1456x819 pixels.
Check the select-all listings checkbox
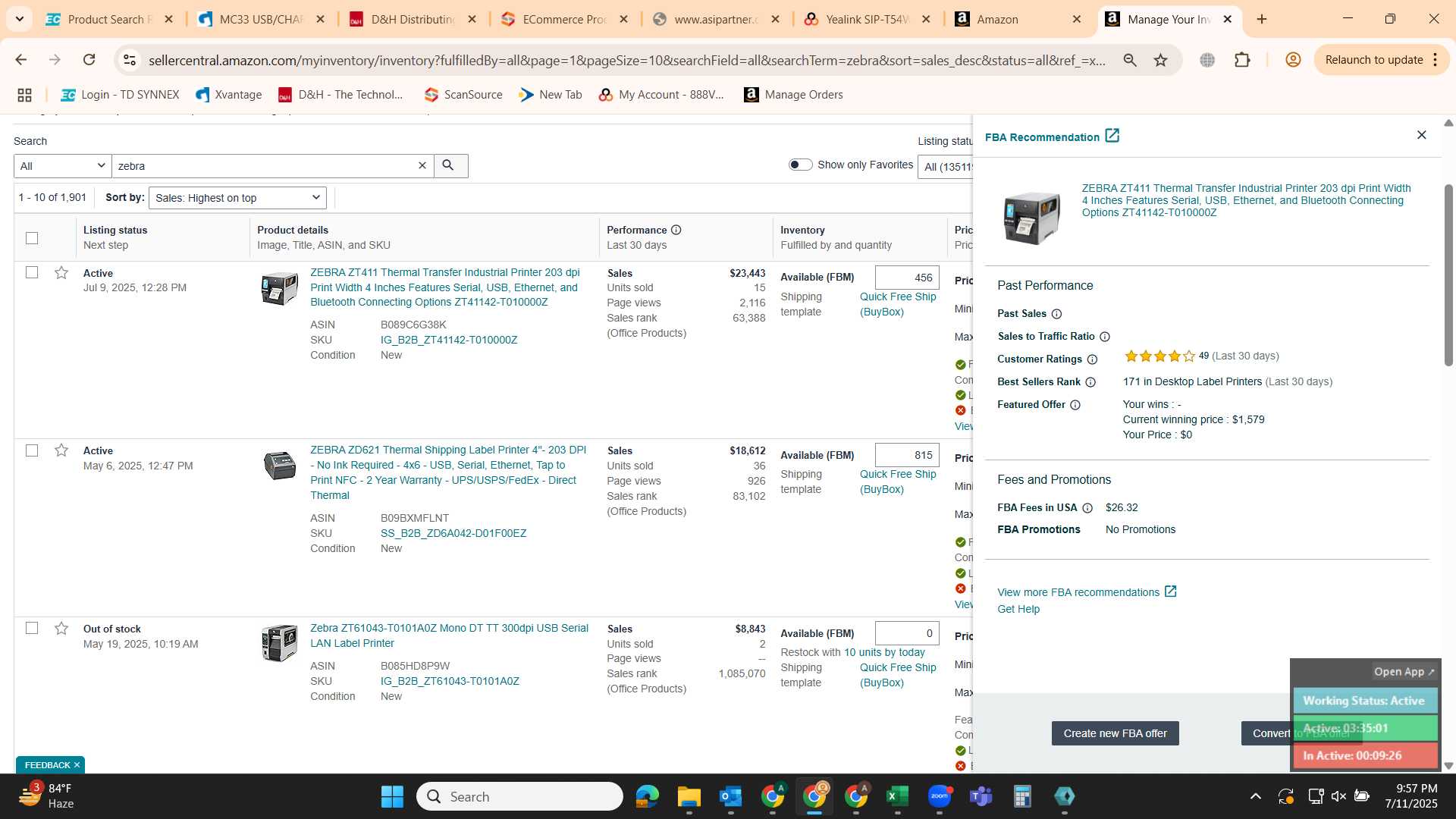(x=32, y=238)
